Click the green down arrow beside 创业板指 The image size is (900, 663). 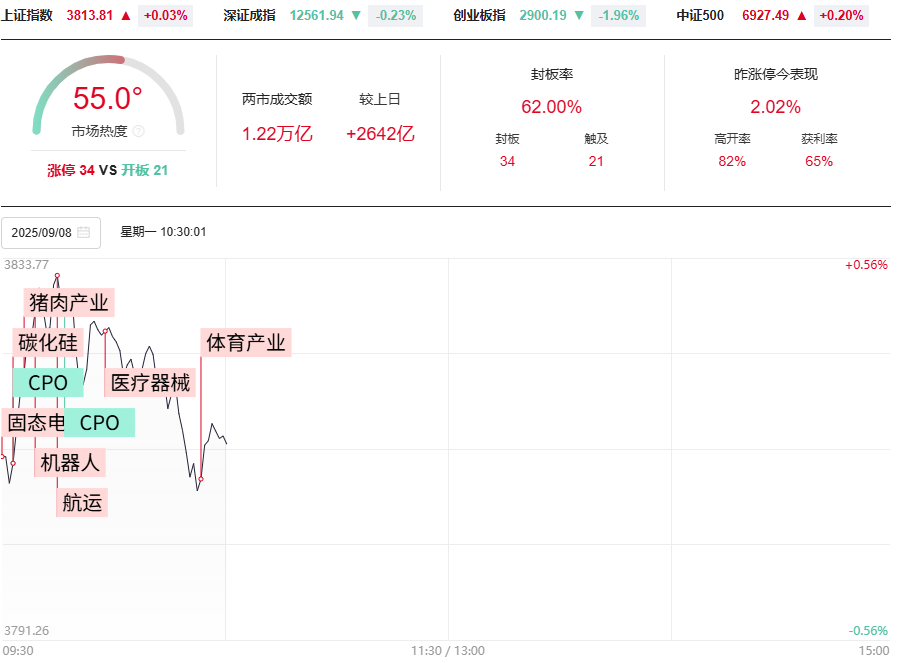(x=579, y=16)
